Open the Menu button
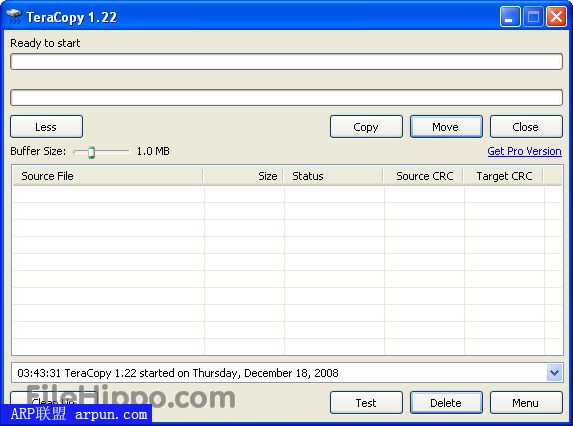This screenshot has width=573, height=426. [x=526, y=403]
